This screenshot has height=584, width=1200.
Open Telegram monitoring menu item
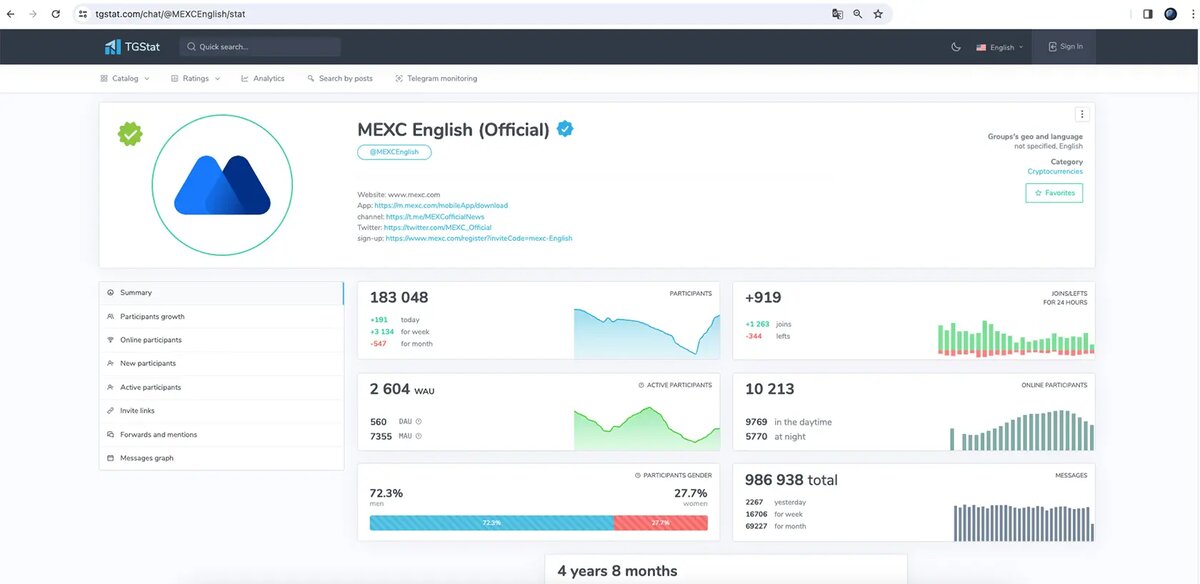coord(436,78)
